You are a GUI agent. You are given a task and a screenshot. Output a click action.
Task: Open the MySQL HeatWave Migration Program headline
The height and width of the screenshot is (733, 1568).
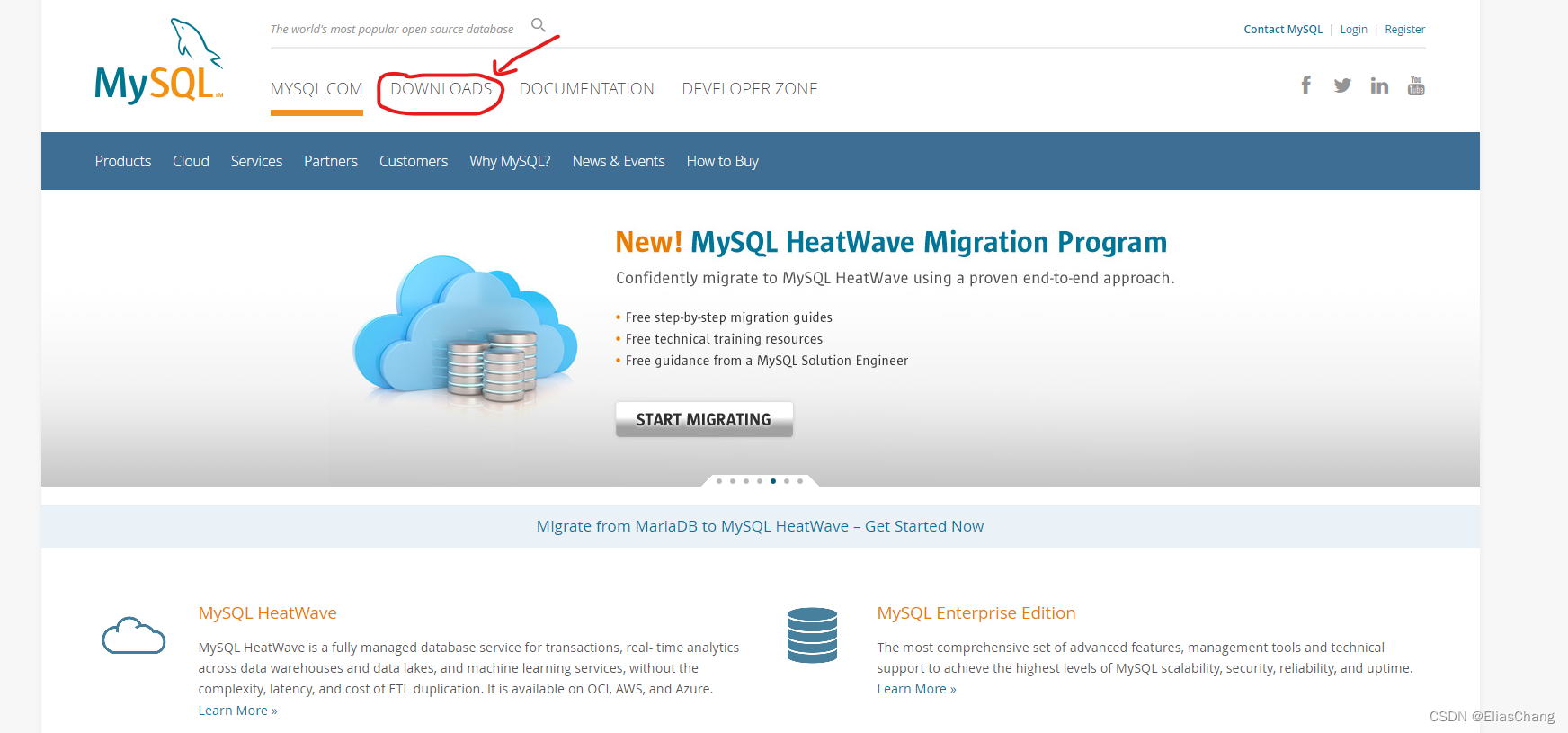(891, 242)
